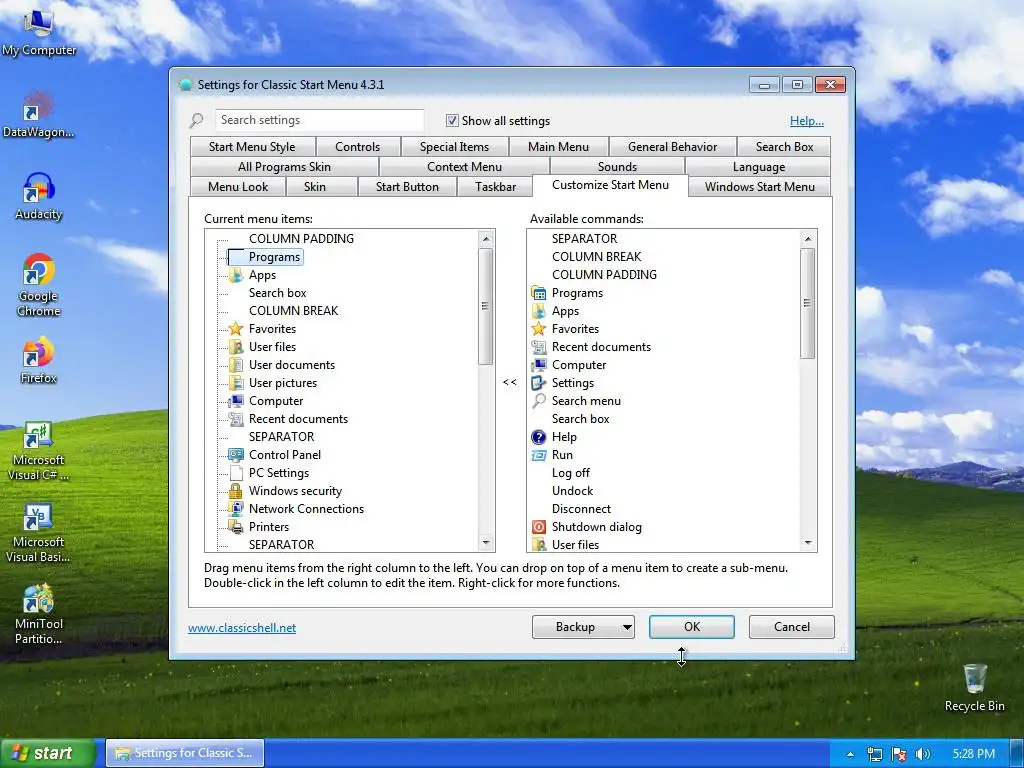Click the taskbar clock showing 5:28 PM

(973, 754)
